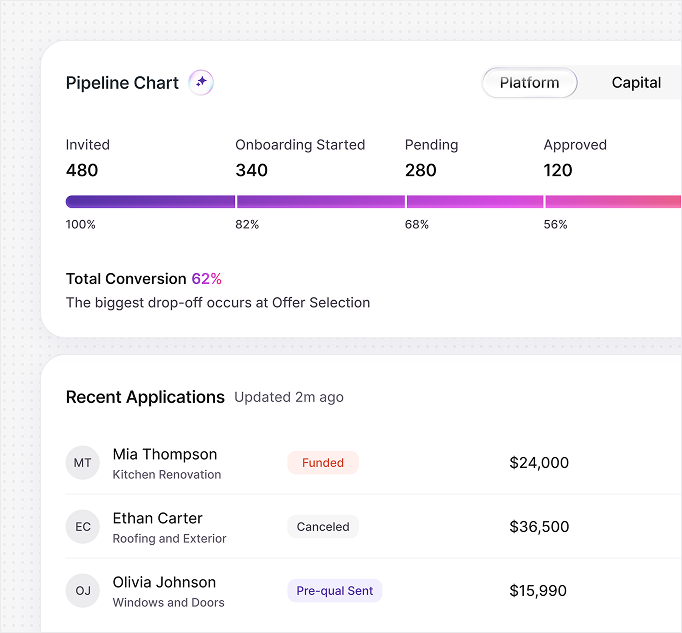Select the Onboarding Started bar segment

pos(321,201)
